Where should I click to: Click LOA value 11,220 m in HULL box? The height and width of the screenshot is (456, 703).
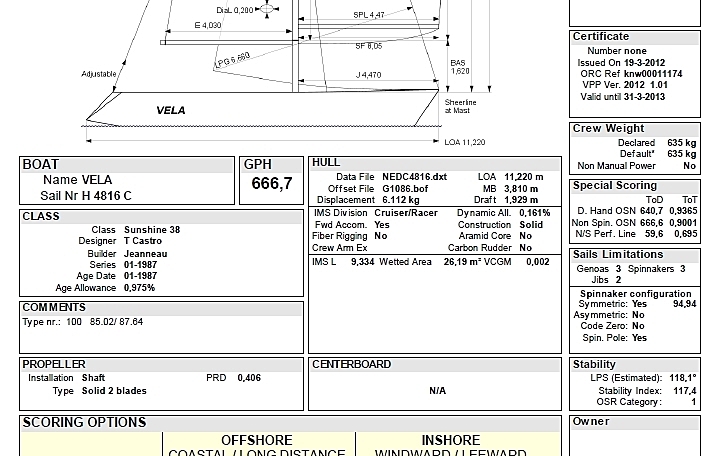(x=524, y=177)
